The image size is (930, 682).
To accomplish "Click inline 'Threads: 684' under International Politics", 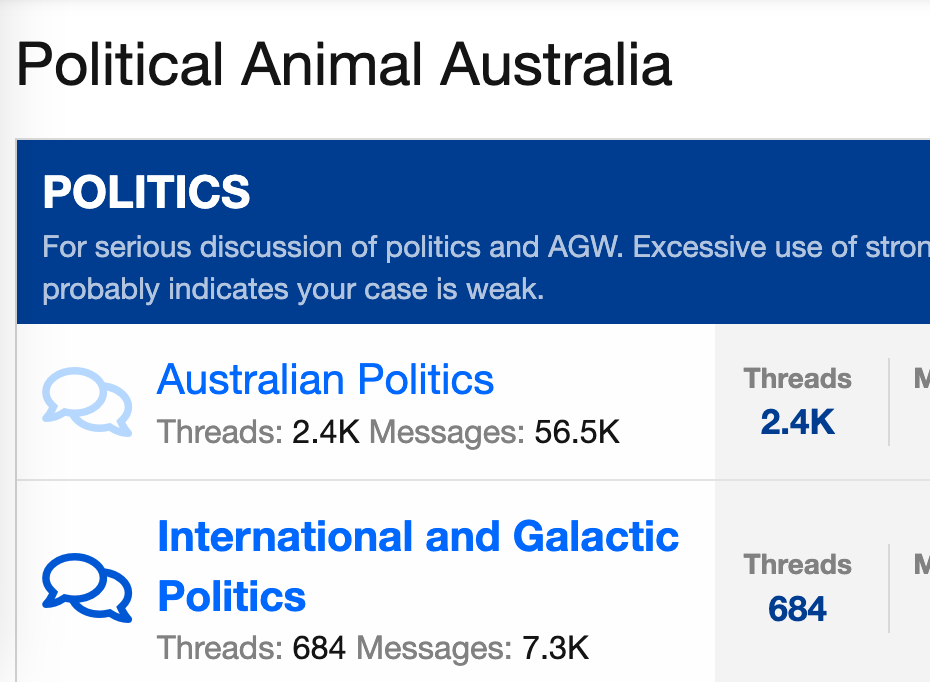I will click(251, 649).
